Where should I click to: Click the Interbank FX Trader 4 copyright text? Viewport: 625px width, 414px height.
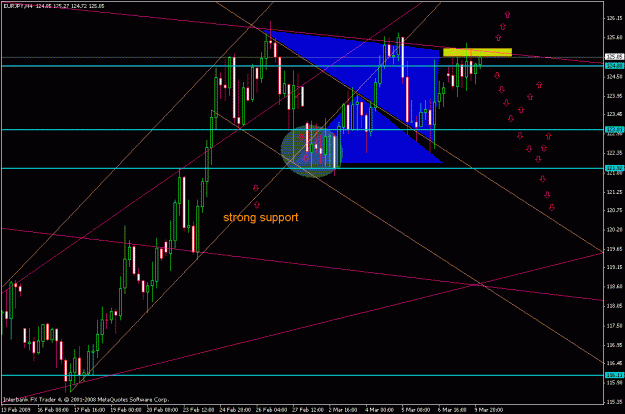(x=86, y=400)
